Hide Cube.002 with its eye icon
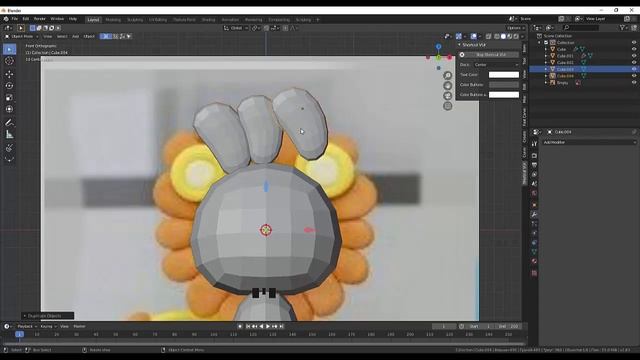The width and height of the screenshot is (640, 360). pyautogui.click(x=634, y=62)
